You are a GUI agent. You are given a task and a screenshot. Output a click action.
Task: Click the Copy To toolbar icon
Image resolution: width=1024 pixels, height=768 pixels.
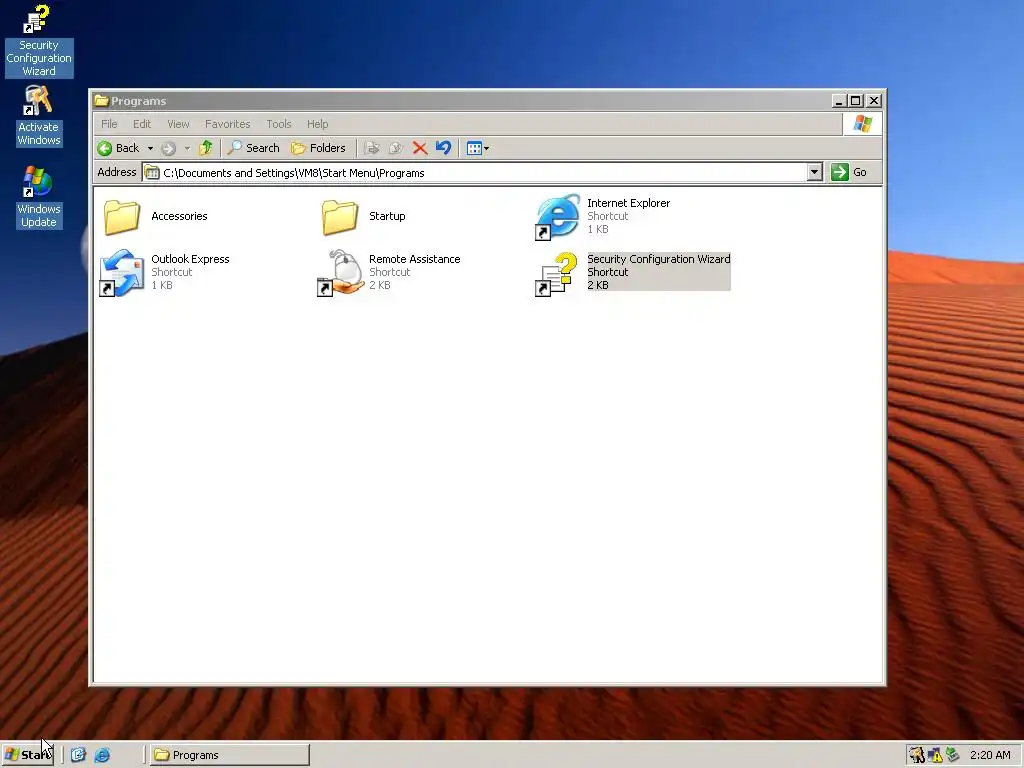pyautogui.click(x=395, y=148)
